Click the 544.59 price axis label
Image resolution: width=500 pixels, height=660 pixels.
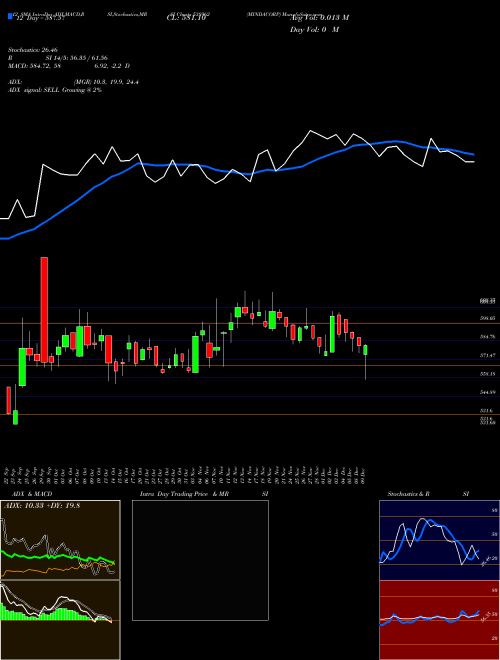point(487,392)
